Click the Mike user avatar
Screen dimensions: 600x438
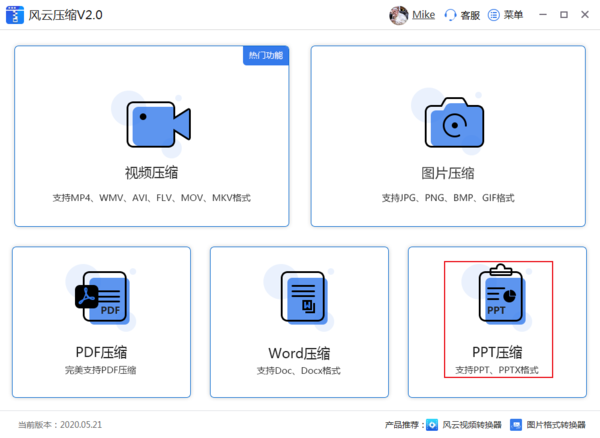tap(398, 15)
